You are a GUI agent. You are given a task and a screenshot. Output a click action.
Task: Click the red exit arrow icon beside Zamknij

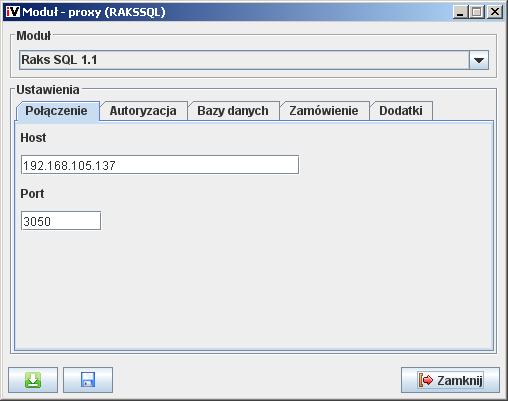point(426,380)
